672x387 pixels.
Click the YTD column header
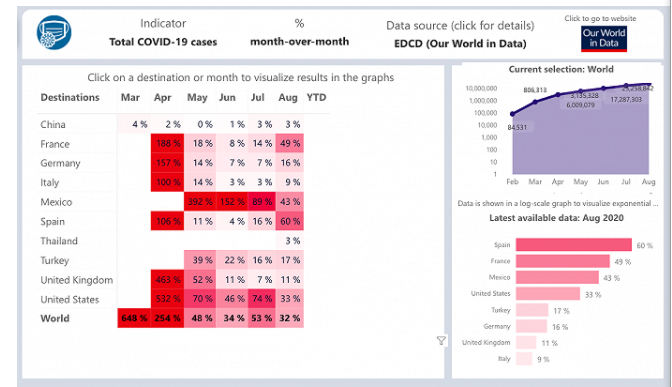316,98
